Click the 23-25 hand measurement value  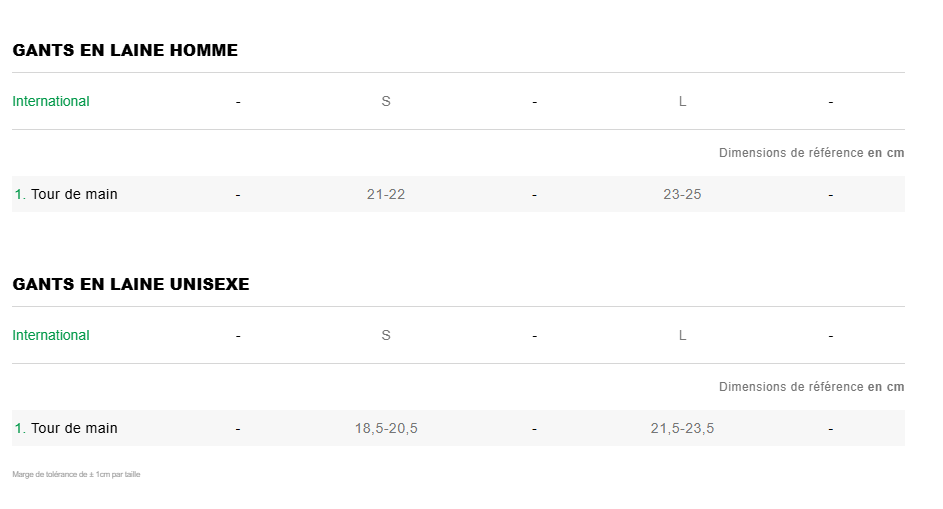coord(683,194)
